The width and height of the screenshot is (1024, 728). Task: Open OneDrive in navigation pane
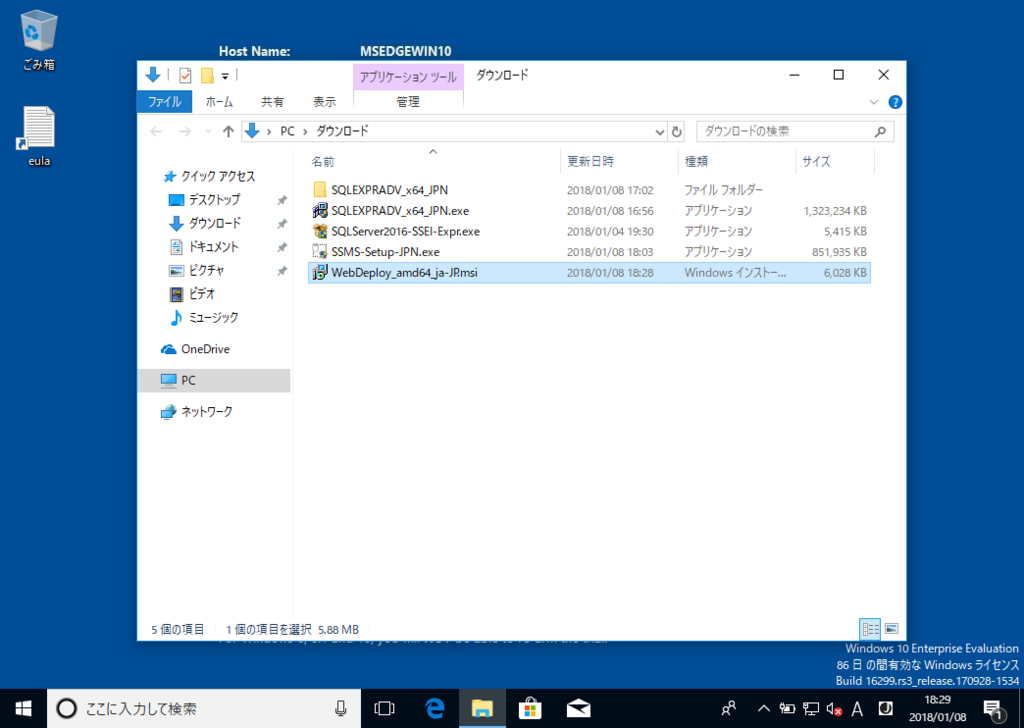click(205, 349)
